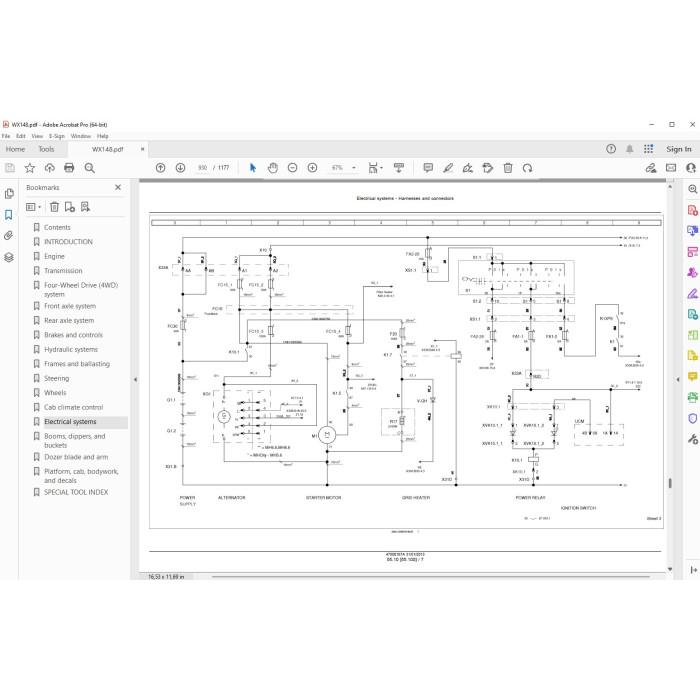700x700 pixels.
Task: Click the Sign In link
Action: 679,149
